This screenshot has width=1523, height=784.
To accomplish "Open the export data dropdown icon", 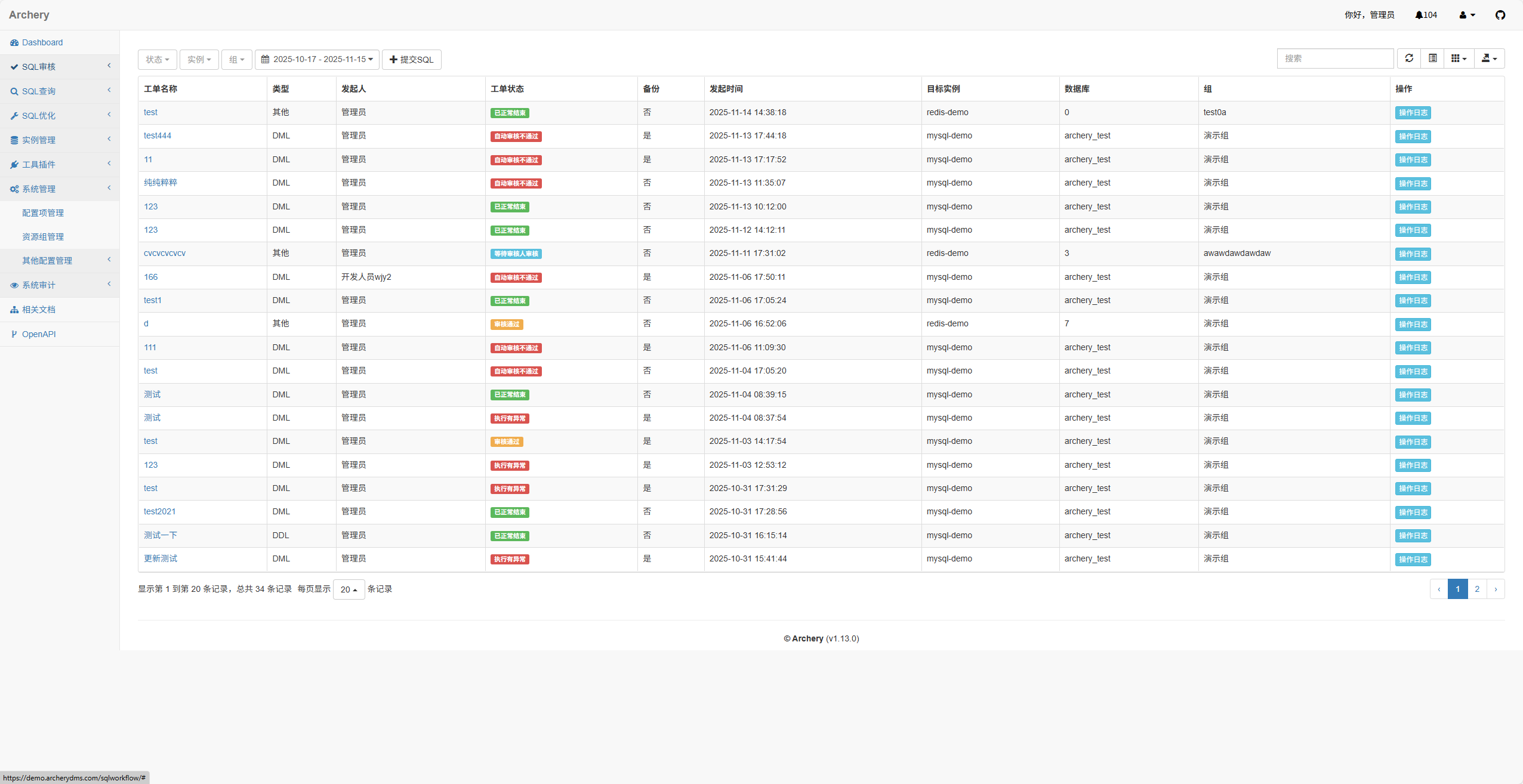I will [x=1489, y=58].
